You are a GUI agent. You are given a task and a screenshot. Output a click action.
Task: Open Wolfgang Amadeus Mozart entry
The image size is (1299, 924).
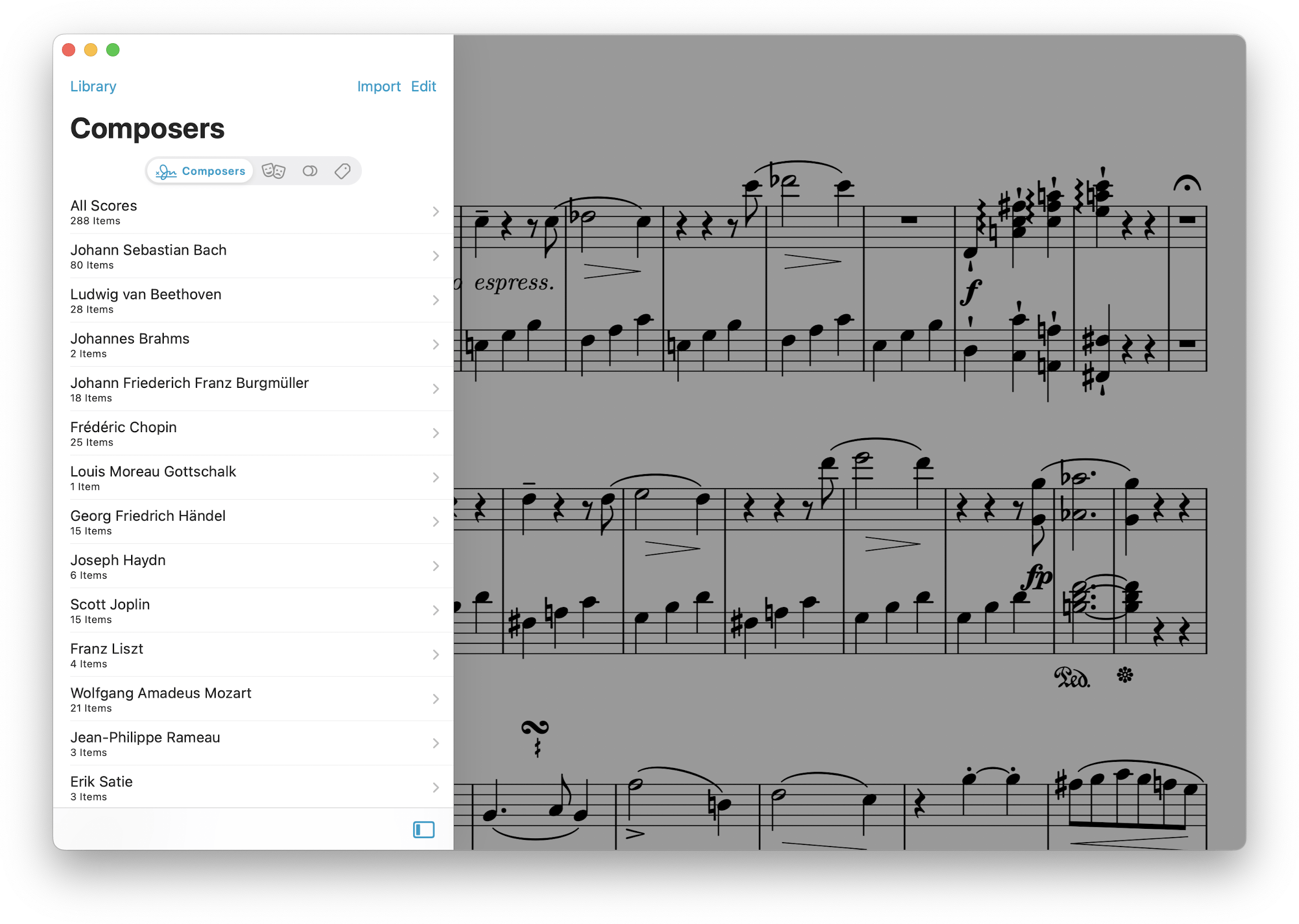(253, 699)
